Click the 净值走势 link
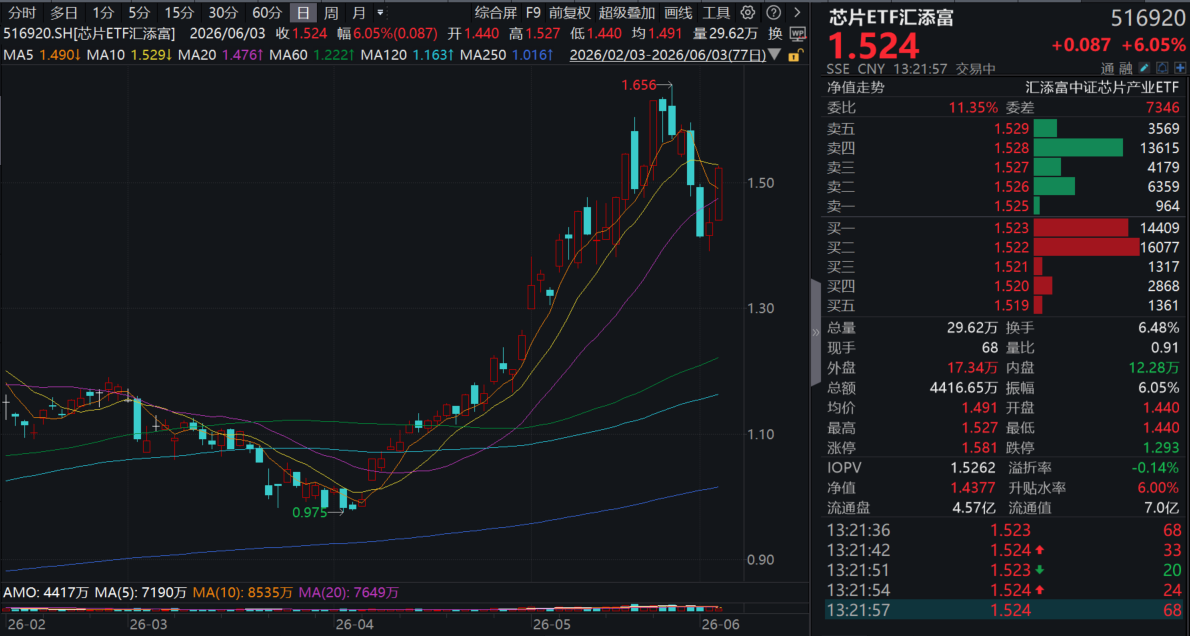 click(855, 87)
